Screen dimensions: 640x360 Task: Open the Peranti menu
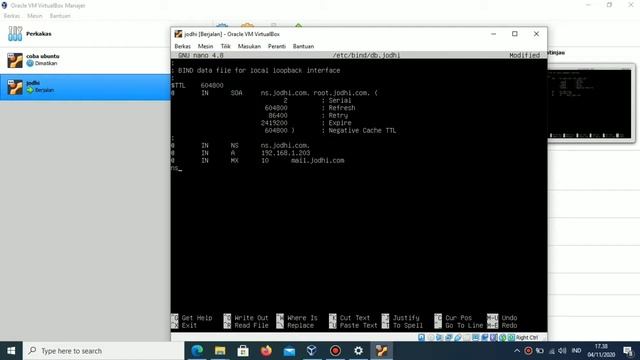(x=277, y=46)
